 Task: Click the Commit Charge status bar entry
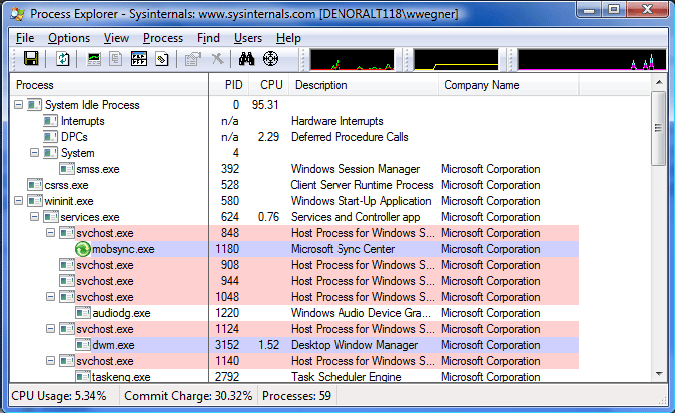tap(188, 396)
